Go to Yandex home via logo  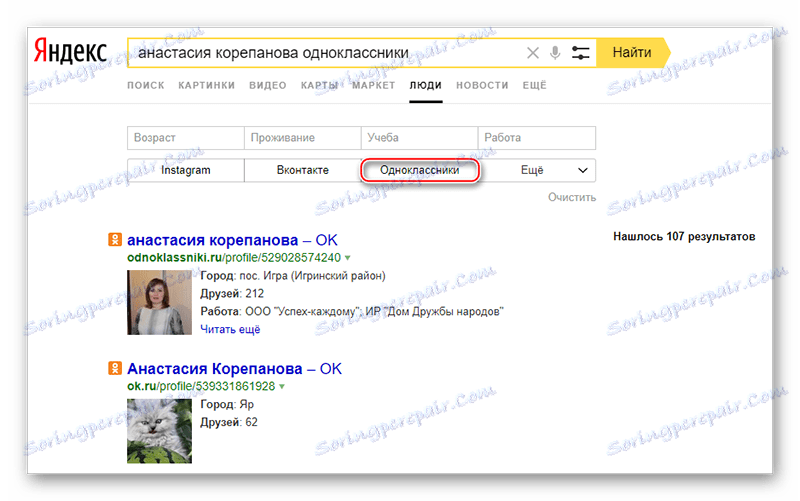[x=70, y=53]
